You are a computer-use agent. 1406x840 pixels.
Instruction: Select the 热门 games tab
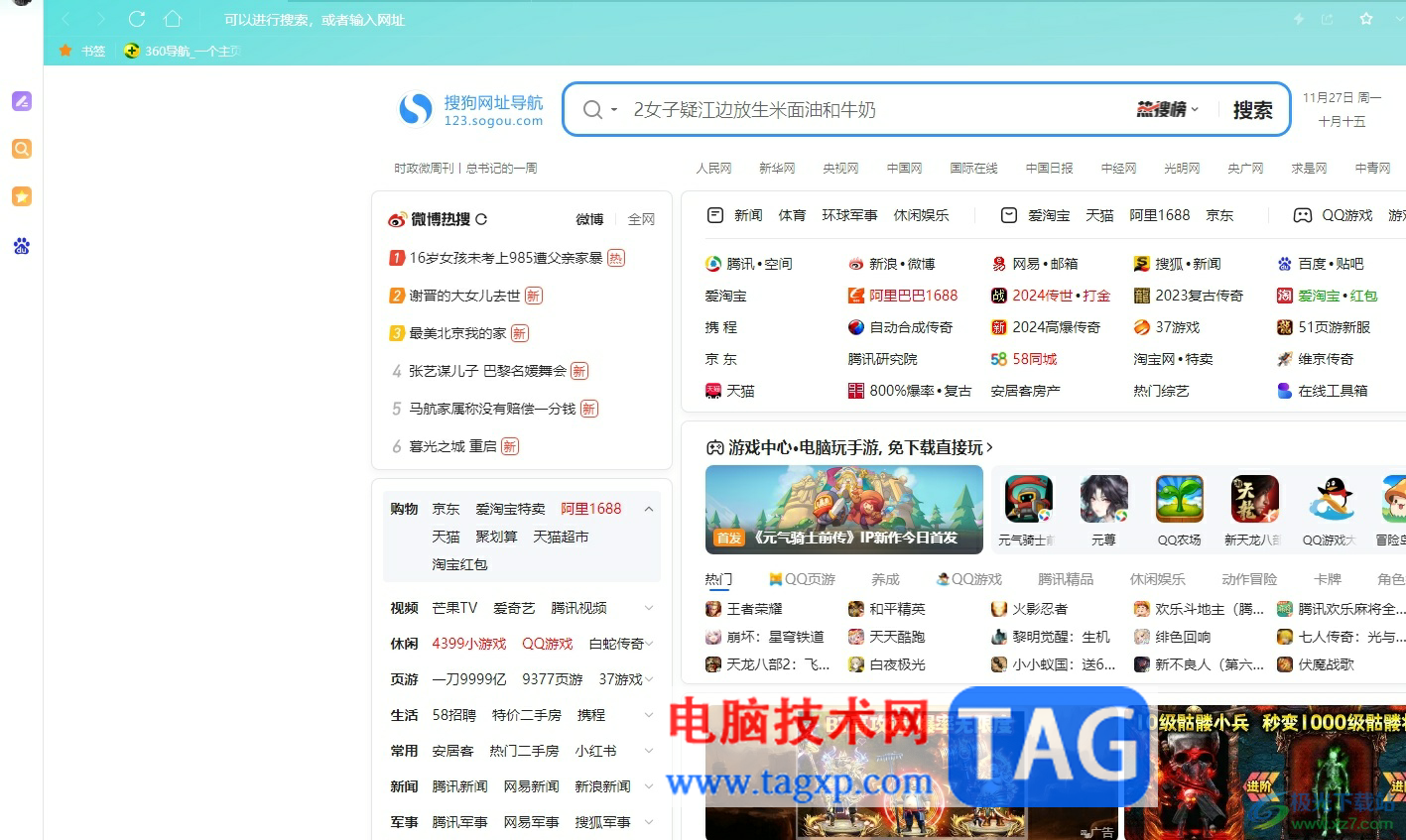click(x=718, y=579)
